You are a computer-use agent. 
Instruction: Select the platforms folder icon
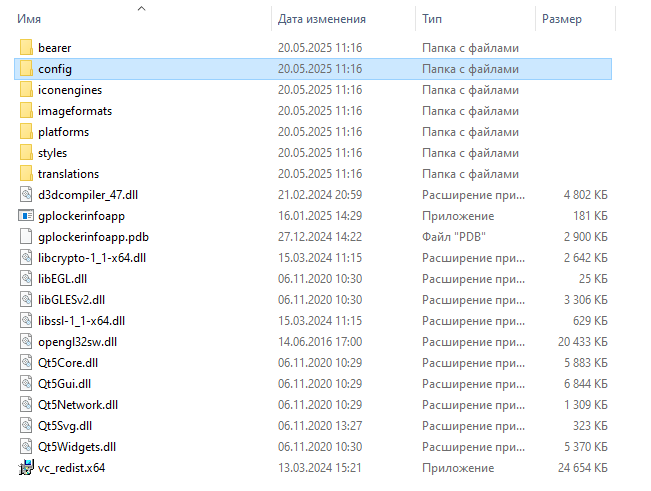[x=26, y=132]
